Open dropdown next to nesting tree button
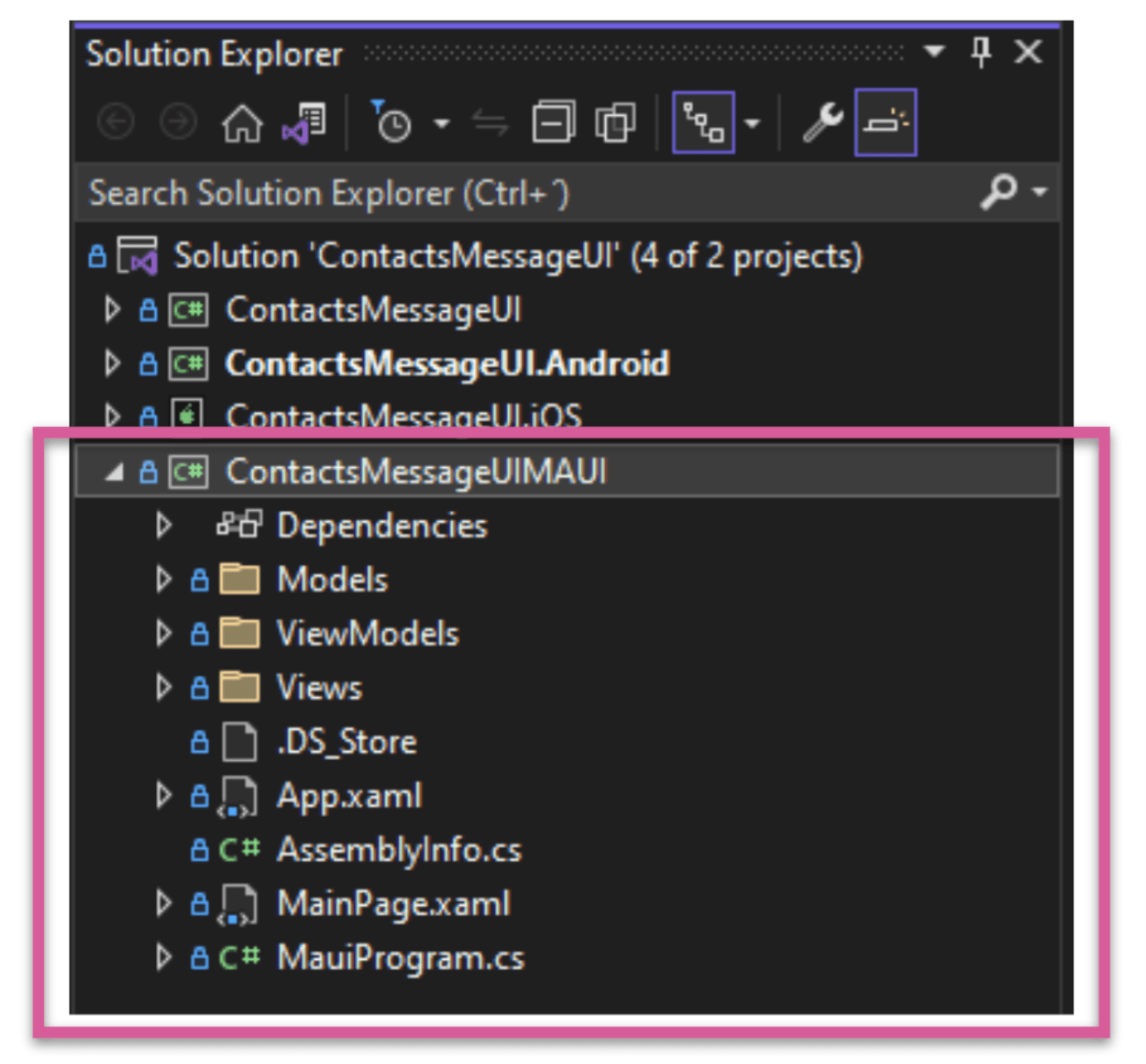Viewport: 1146px width, 1064px height. (752, 123)
